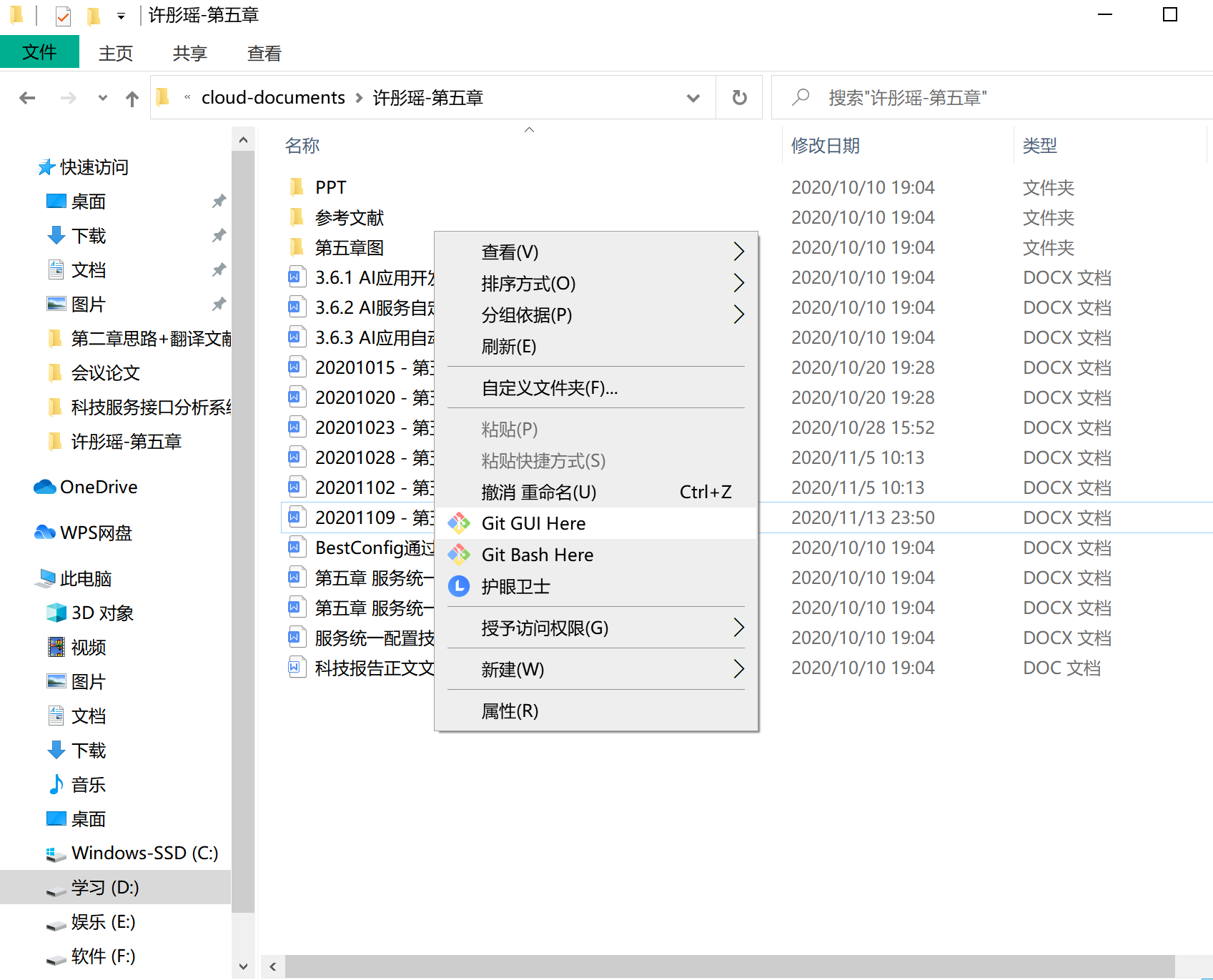
Task: Open OneDrive in the sidebar
Action: (86, 487)
